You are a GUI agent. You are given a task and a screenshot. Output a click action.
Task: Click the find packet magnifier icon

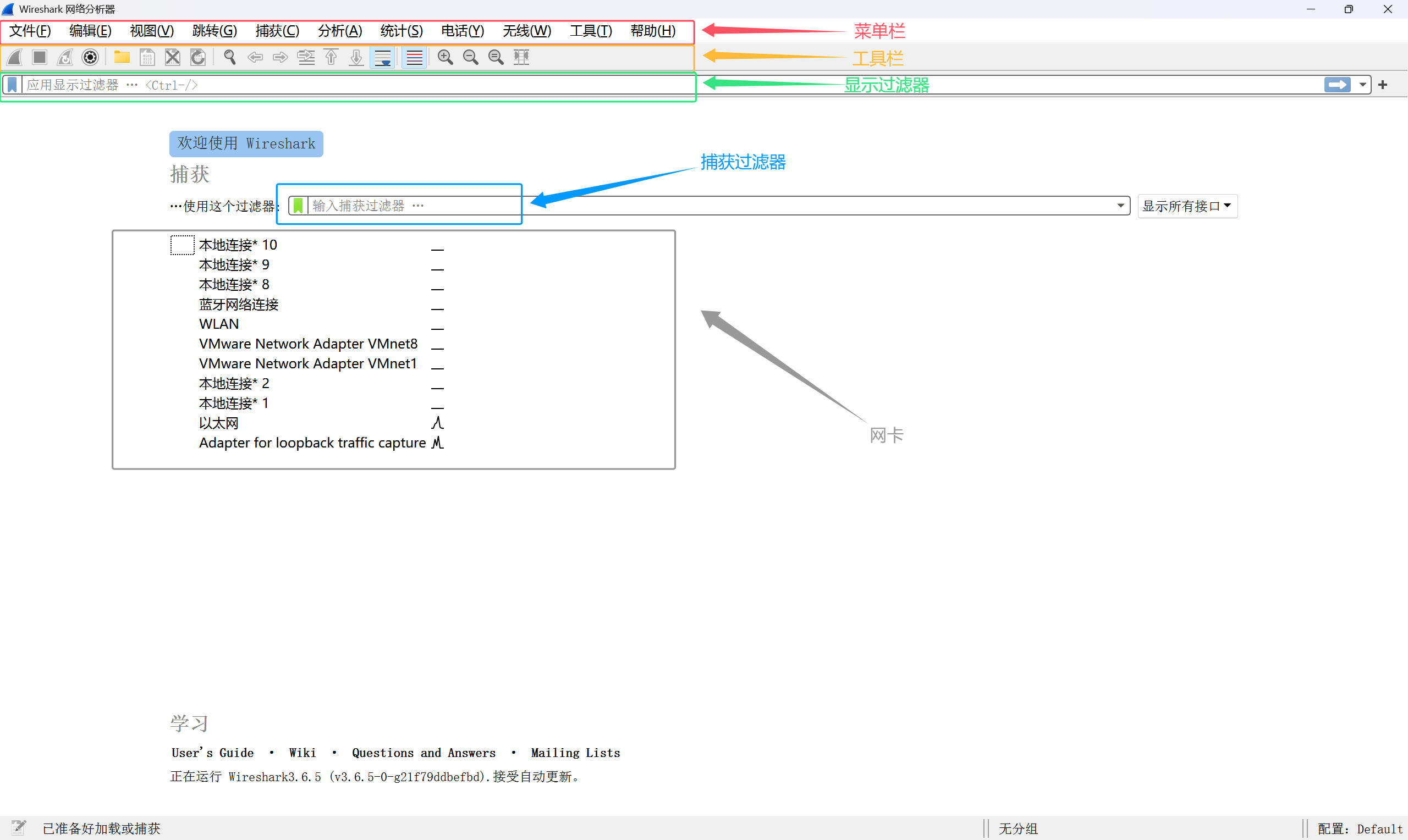229,57
